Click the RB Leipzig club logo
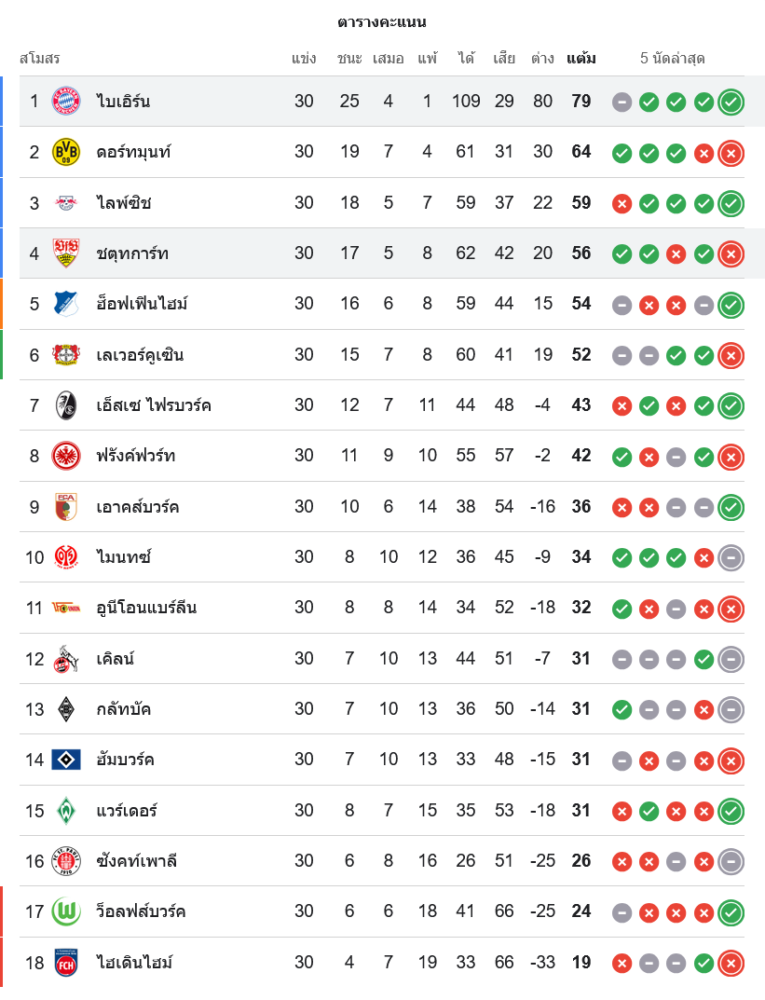This screenshot has height=1000, width=765. click(66, 203)
